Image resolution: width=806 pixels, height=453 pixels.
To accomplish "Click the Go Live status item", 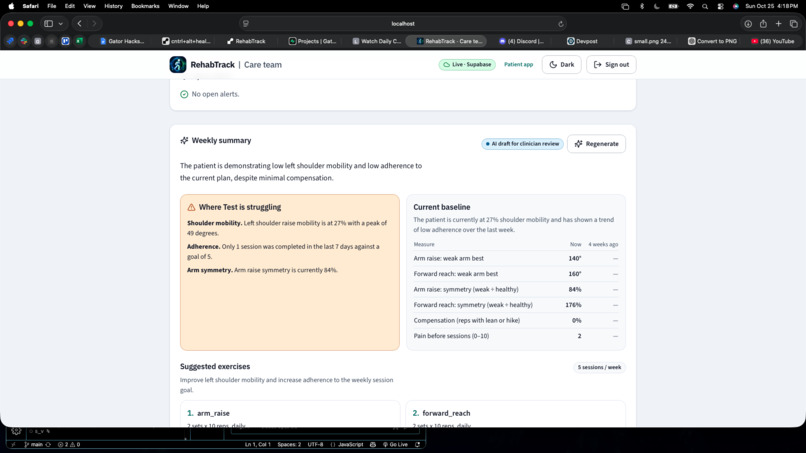I will pos(395,444).
